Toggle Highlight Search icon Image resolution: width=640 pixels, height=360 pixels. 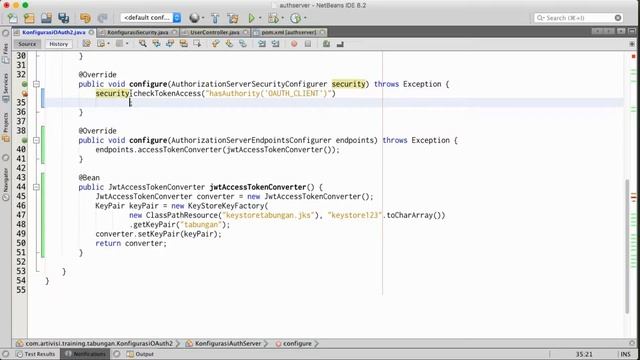(x=184, y=44)
